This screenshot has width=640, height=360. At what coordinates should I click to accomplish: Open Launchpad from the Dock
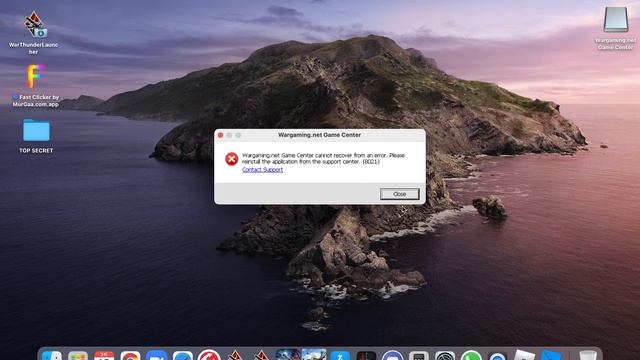[78, 356]
